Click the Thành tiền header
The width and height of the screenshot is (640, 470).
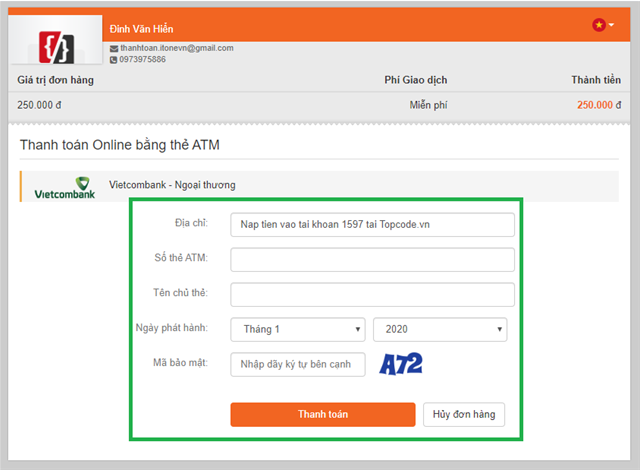(596, 80)
